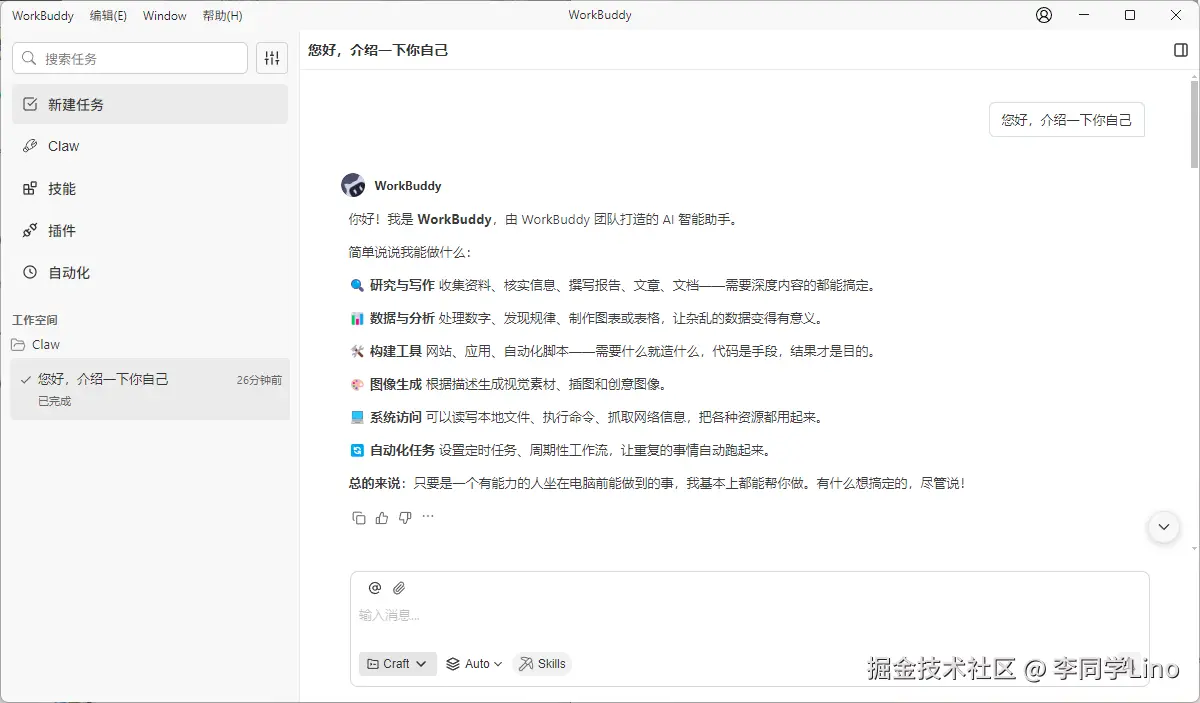Open the 自动化 automation page
The width and height of the screenshot is (1200, 703).
point(150,272)
